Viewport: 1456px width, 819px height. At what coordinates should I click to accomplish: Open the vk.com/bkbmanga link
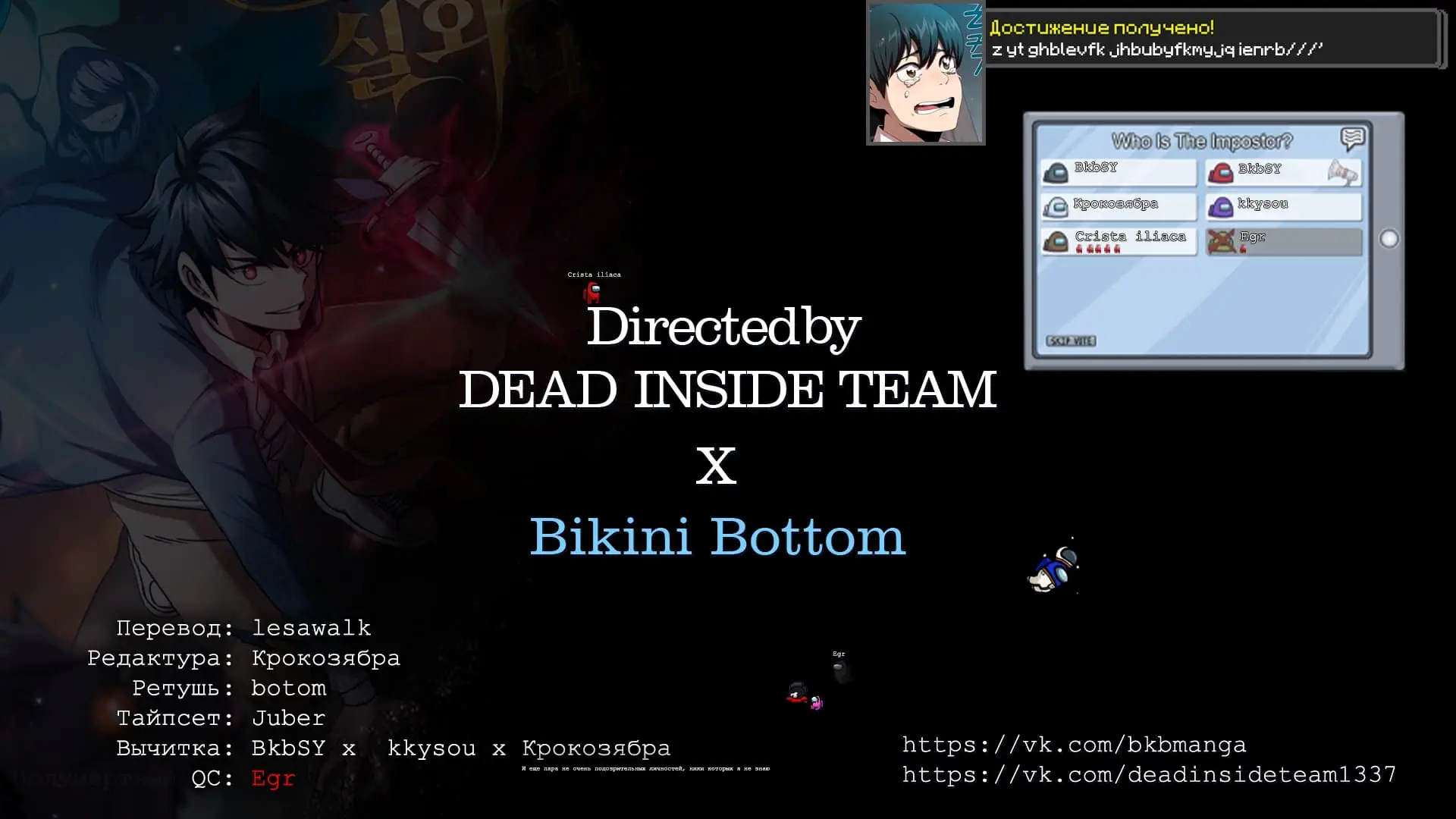[1073, 745]
